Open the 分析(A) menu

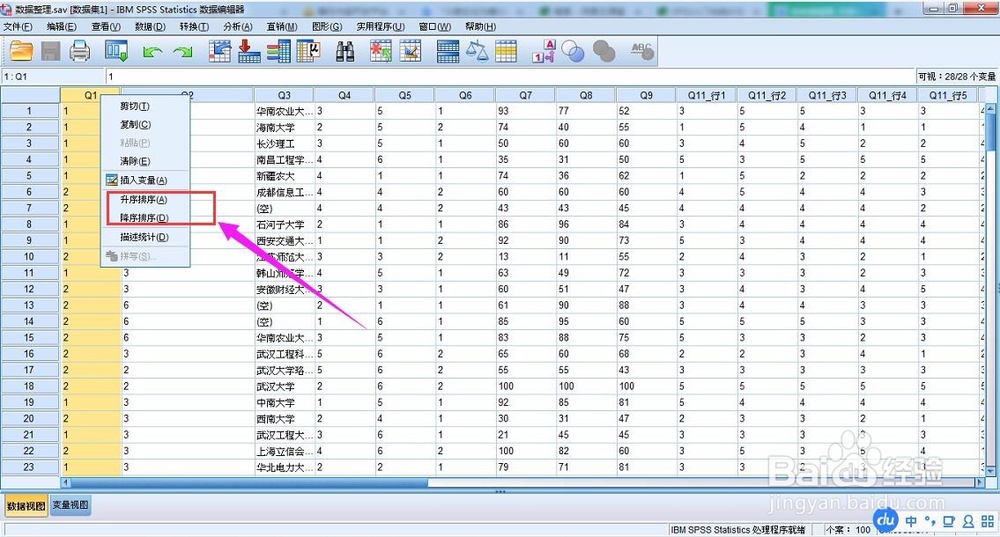coord(238,27)
